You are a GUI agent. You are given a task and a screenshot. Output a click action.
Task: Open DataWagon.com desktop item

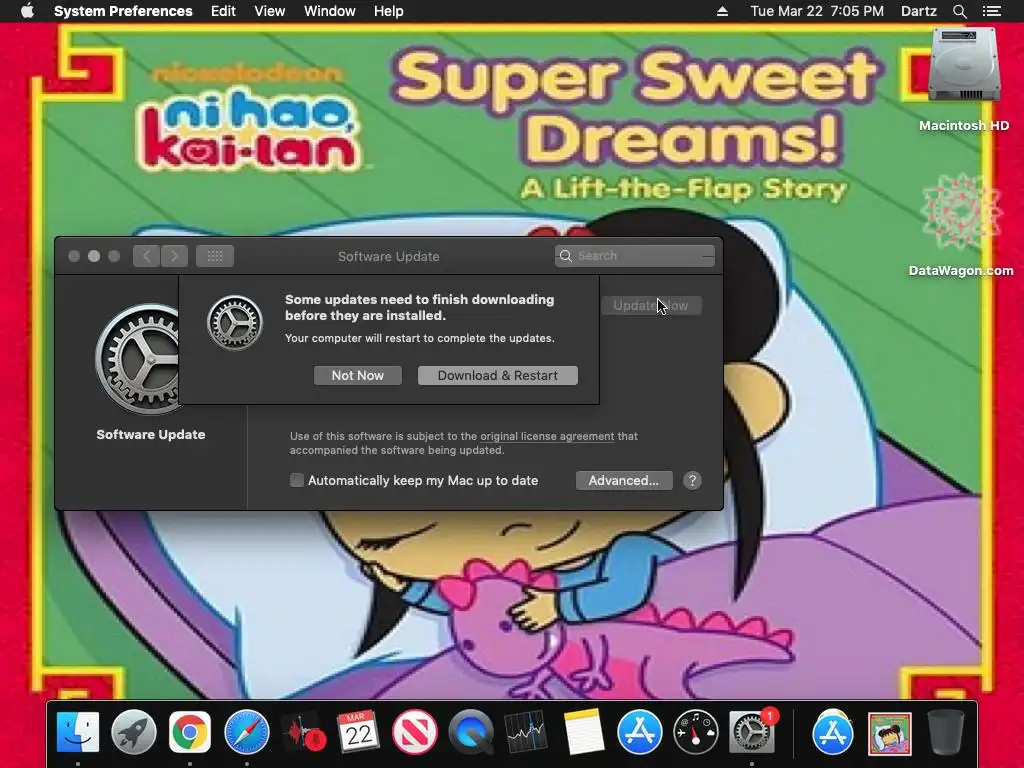961,225
